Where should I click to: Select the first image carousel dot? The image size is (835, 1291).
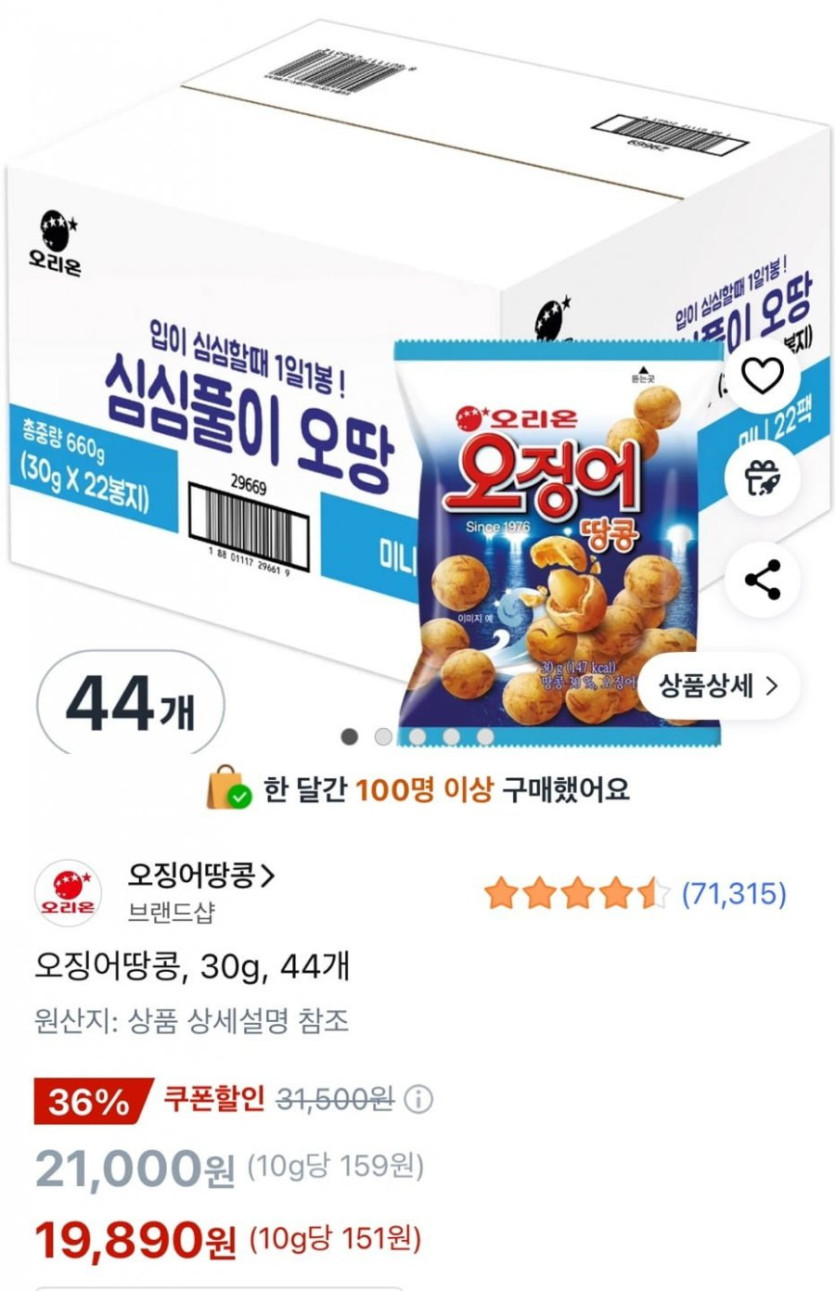point(349,736)
